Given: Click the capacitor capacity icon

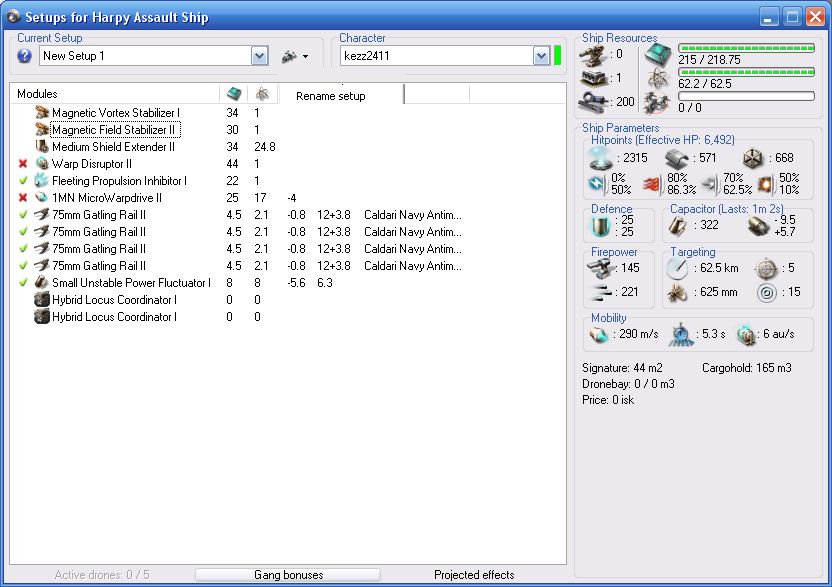Looking at the screenshot, I should pos(678,226).
